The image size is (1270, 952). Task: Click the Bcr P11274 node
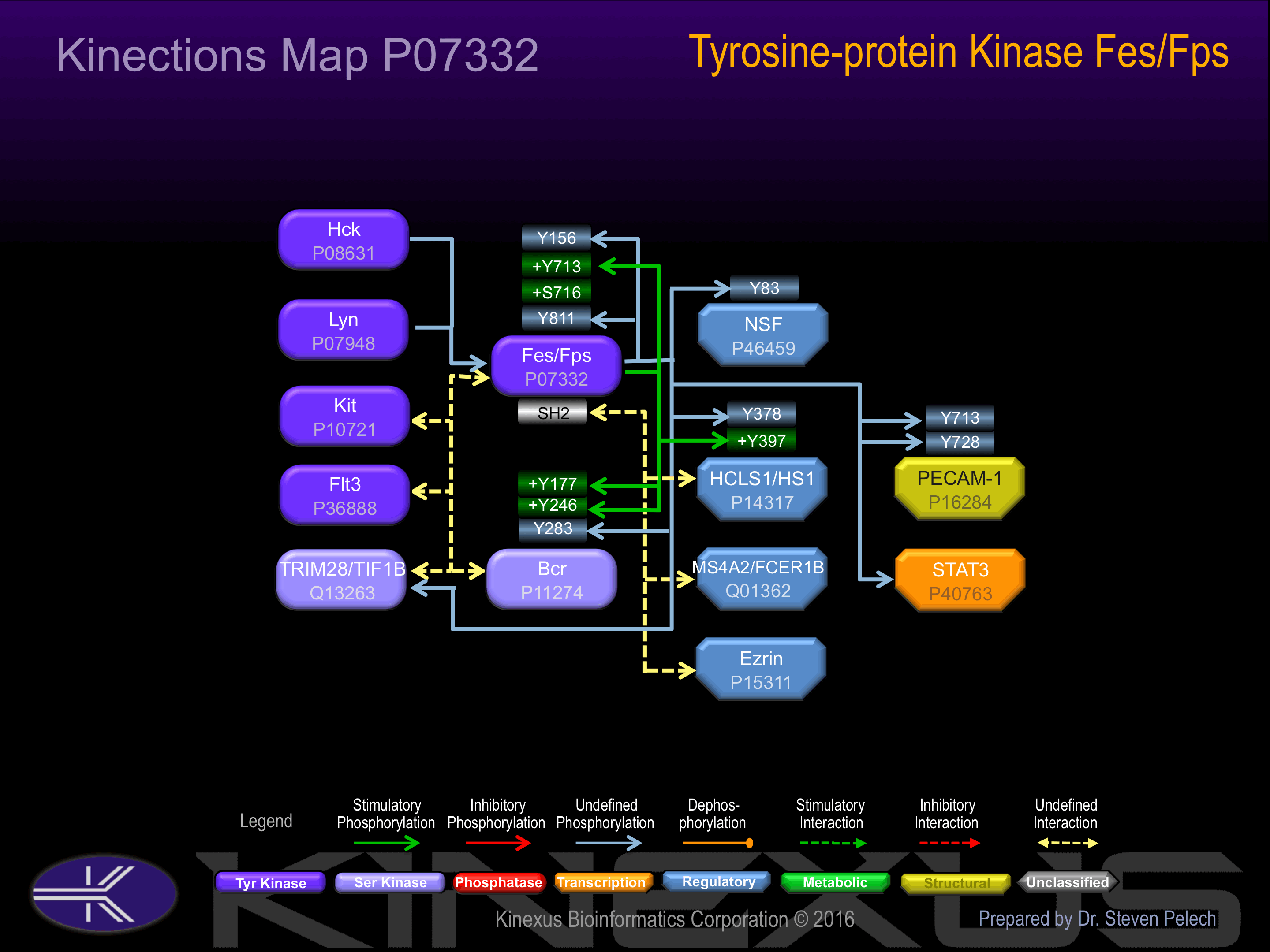coord(552,580)
